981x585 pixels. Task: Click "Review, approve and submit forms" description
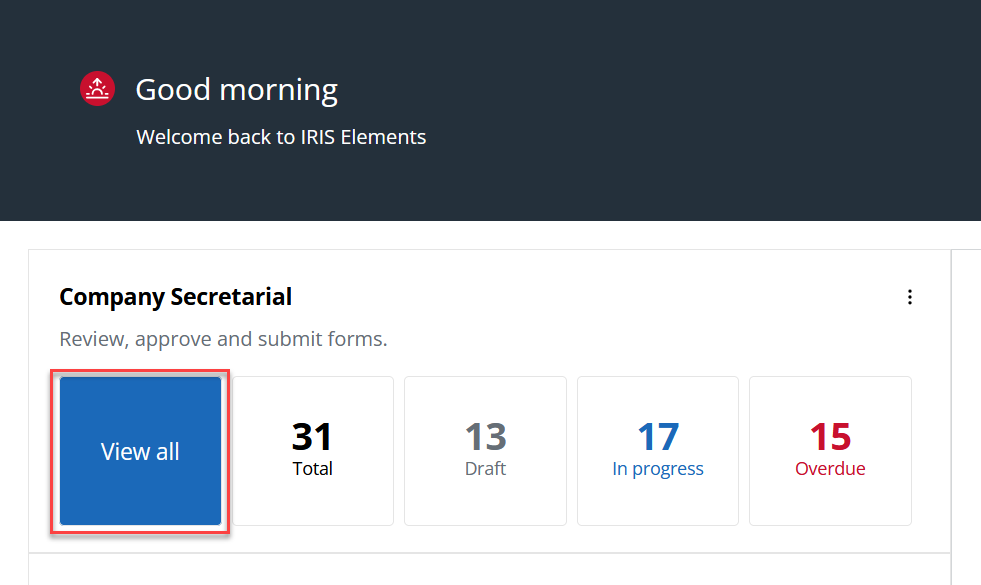pyautogui.click(x=223, y=339)
